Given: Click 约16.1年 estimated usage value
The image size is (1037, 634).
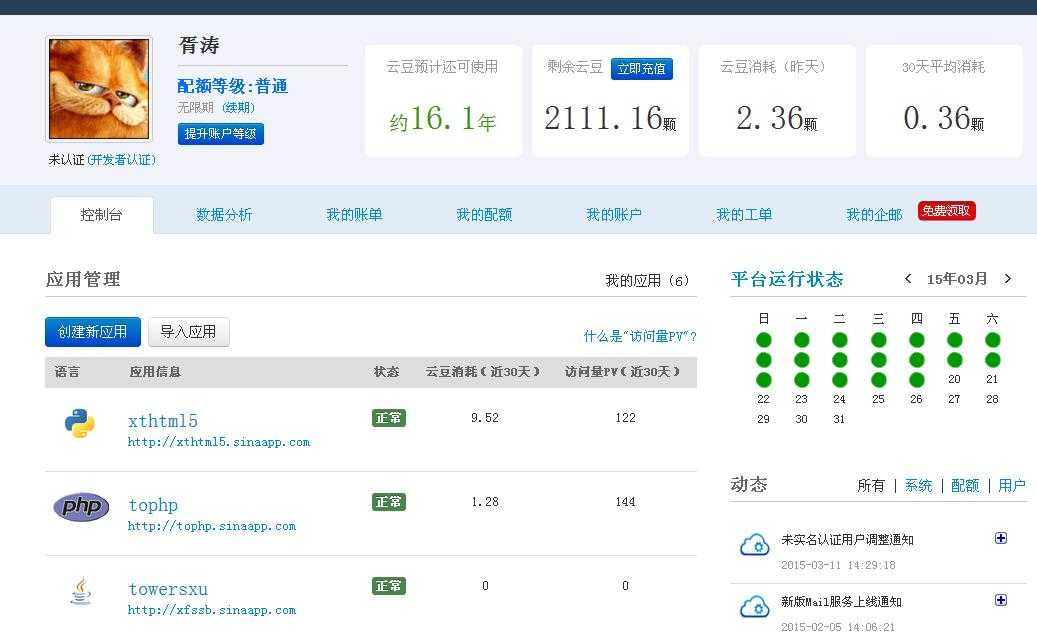Looking at the screenshot, I should (442, 120).
